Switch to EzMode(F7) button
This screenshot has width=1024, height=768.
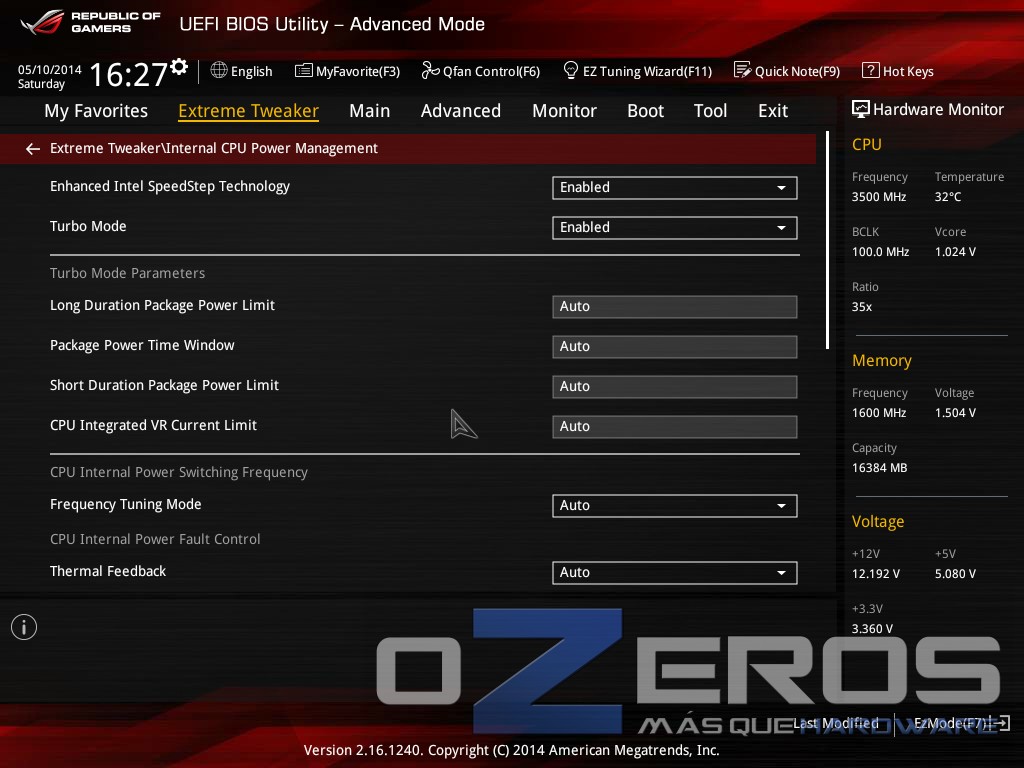click(962, 724)
